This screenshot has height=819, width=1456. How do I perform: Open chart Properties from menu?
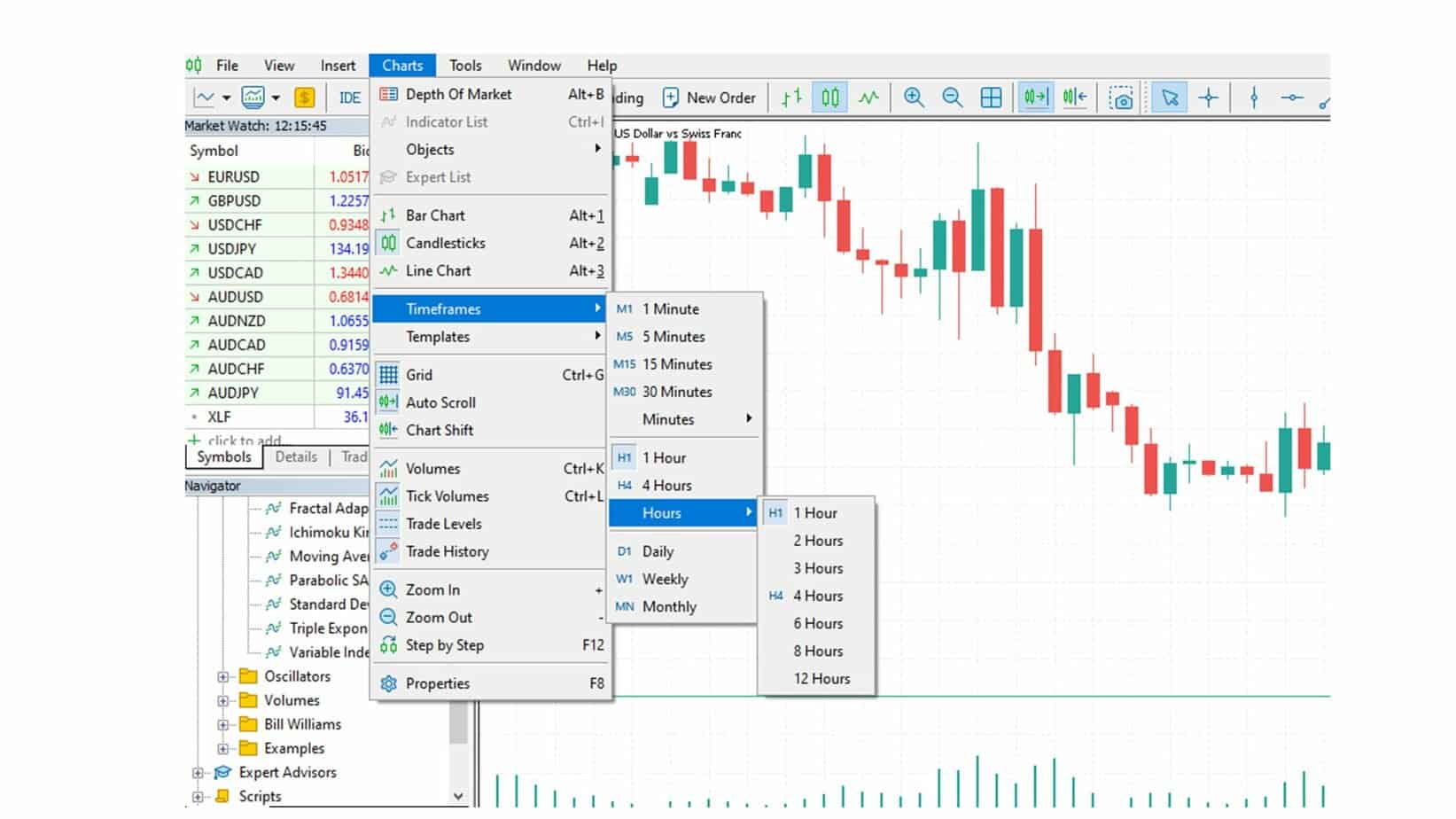(492, 683)
